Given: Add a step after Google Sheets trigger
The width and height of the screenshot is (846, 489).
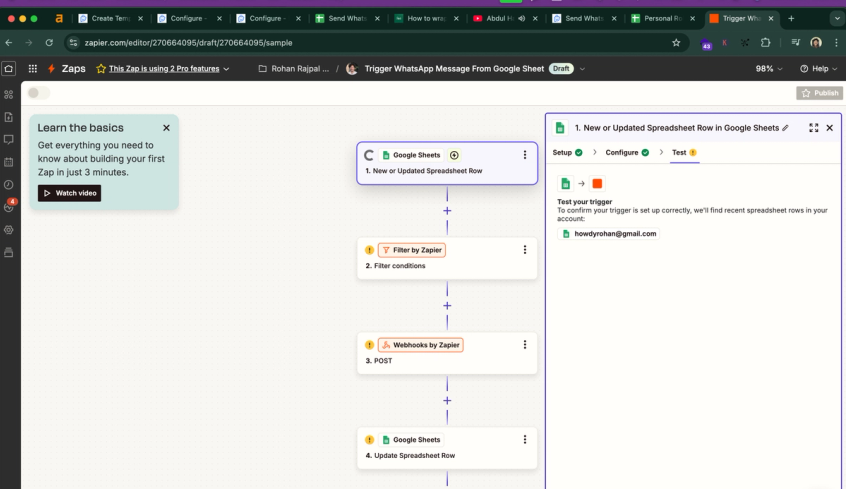Looking at the screenshot, I should click(x=447, y=210).
